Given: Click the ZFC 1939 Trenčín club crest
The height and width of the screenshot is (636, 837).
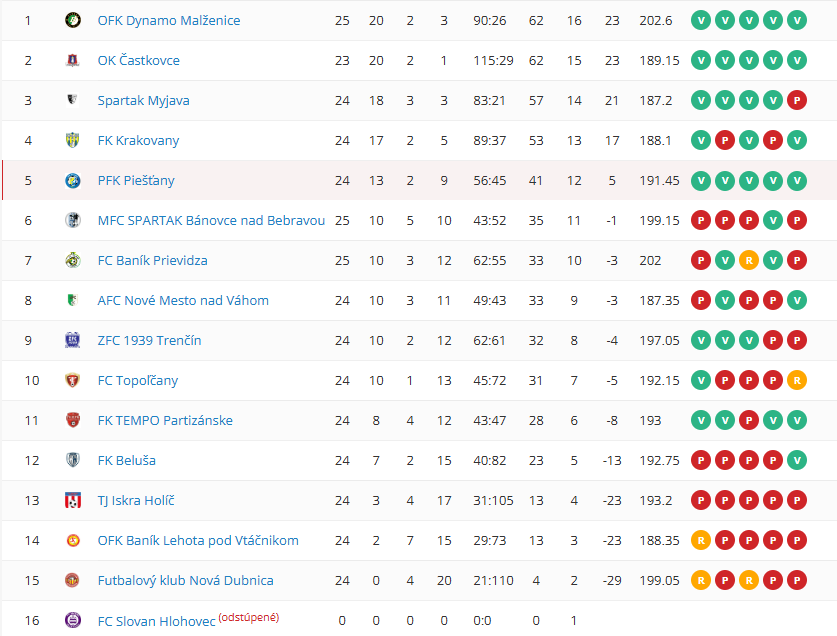Looking at the screenshot, I should tap(73, 340).
